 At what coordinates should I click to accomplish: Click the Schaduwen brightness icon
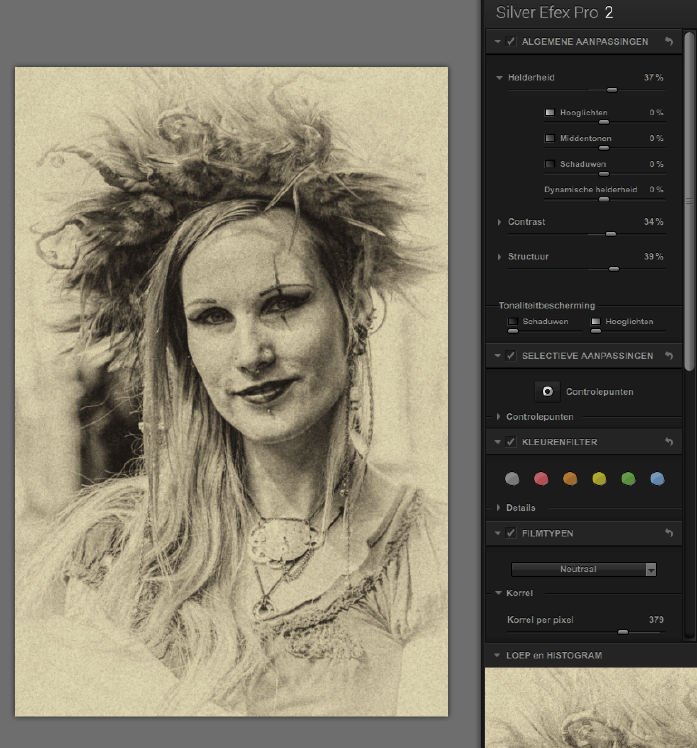550,164
